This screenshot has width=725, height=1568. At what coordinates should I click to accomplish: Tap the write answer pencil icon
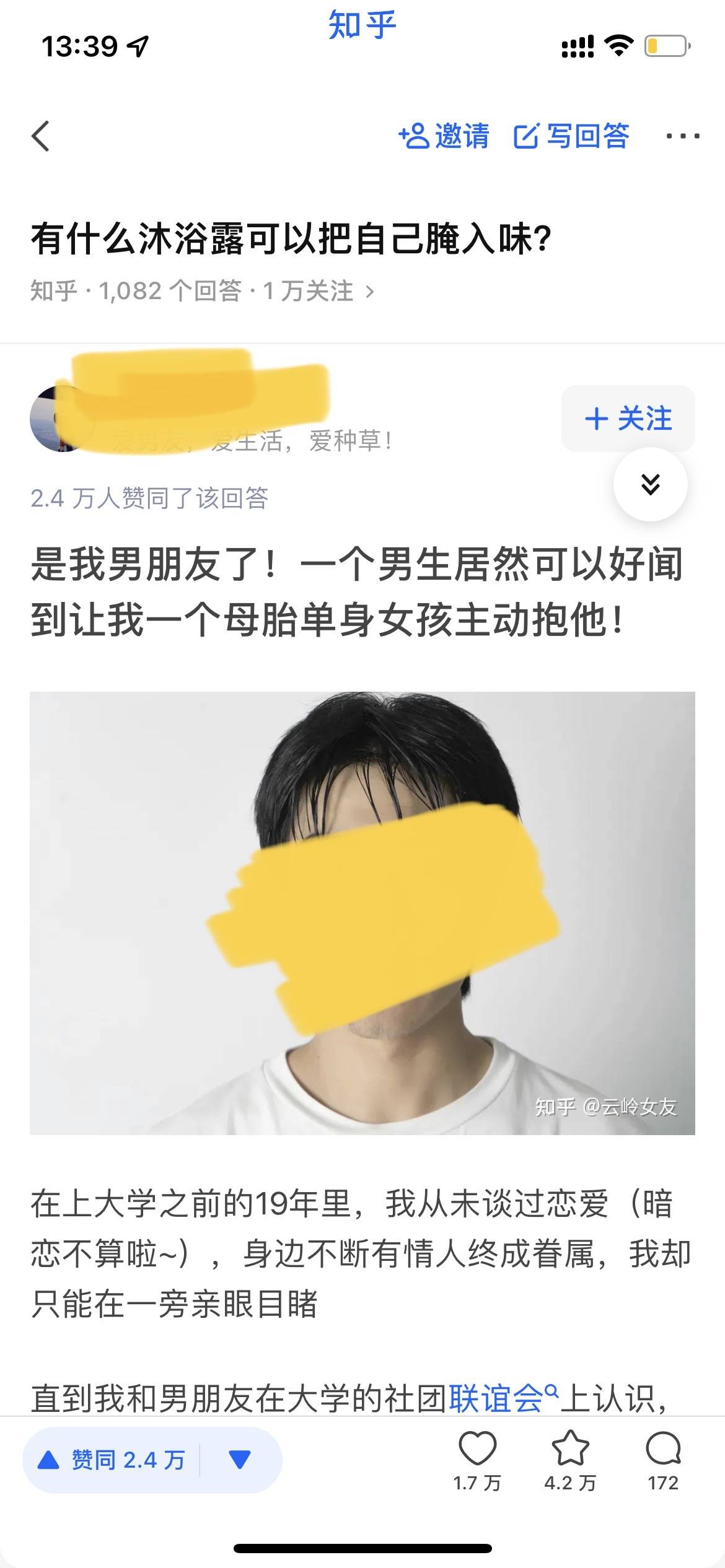[527, 136]
